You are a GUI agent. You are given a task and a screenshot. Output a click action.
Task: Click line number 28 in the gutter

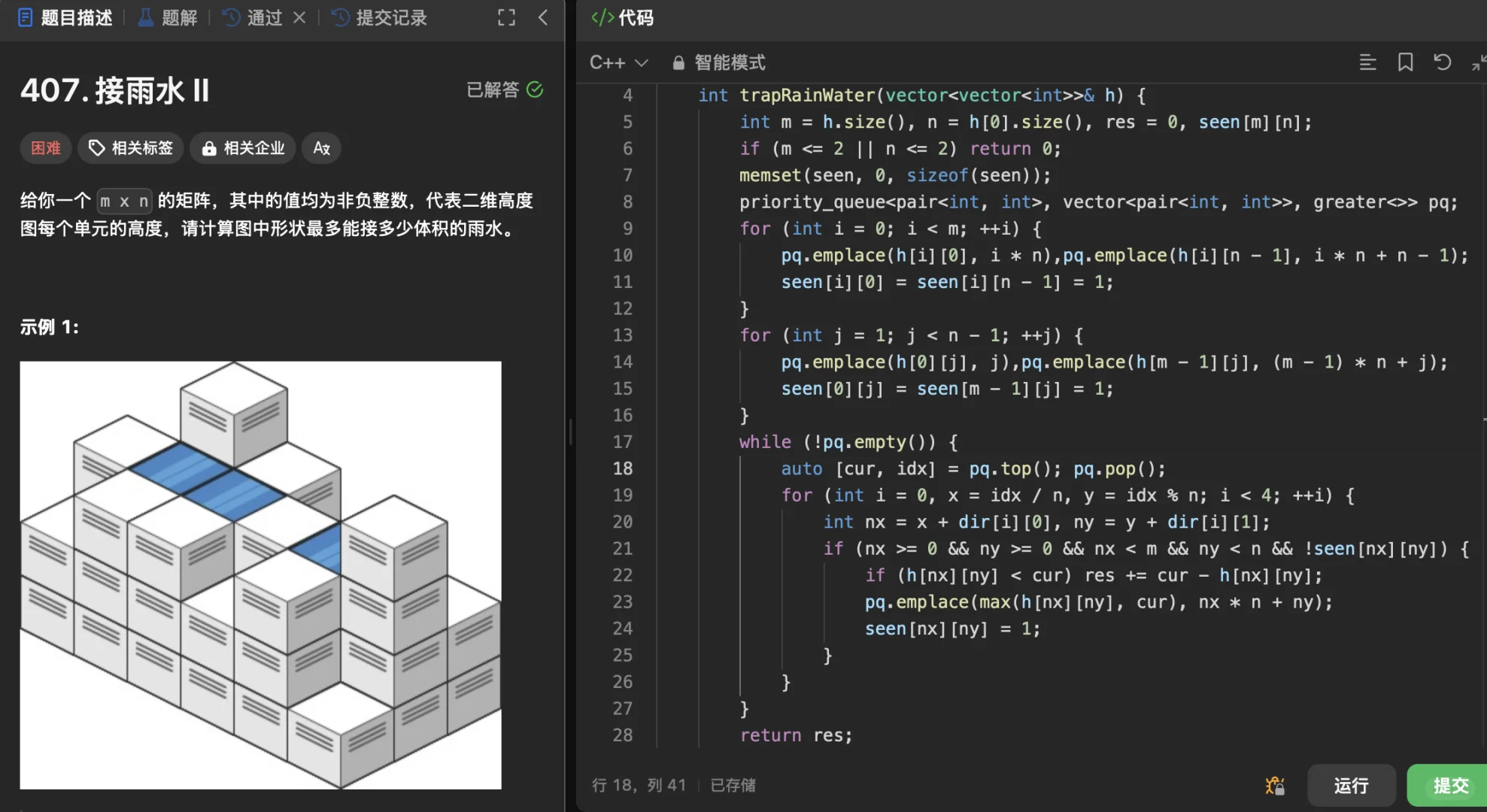[x=623, y=735]
